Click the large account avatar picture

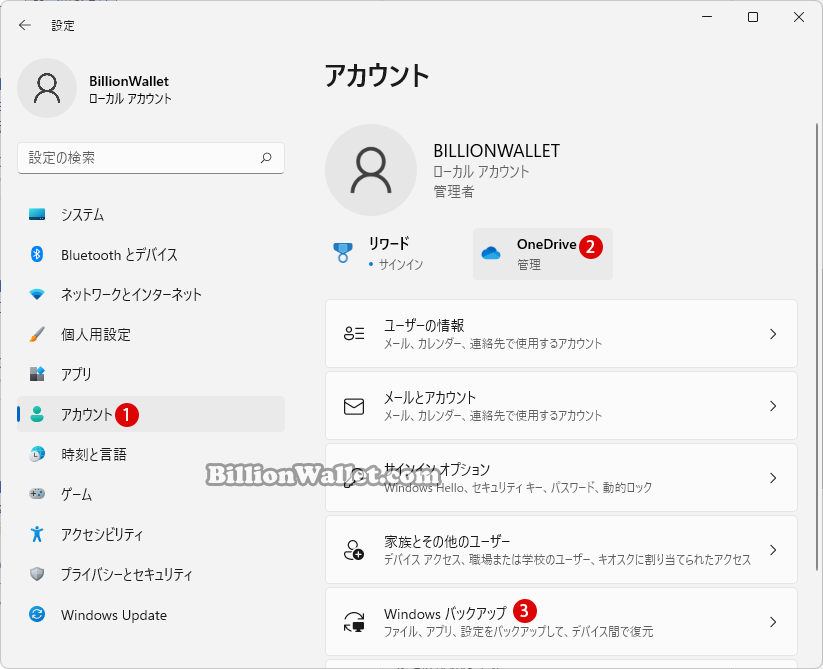371,170
